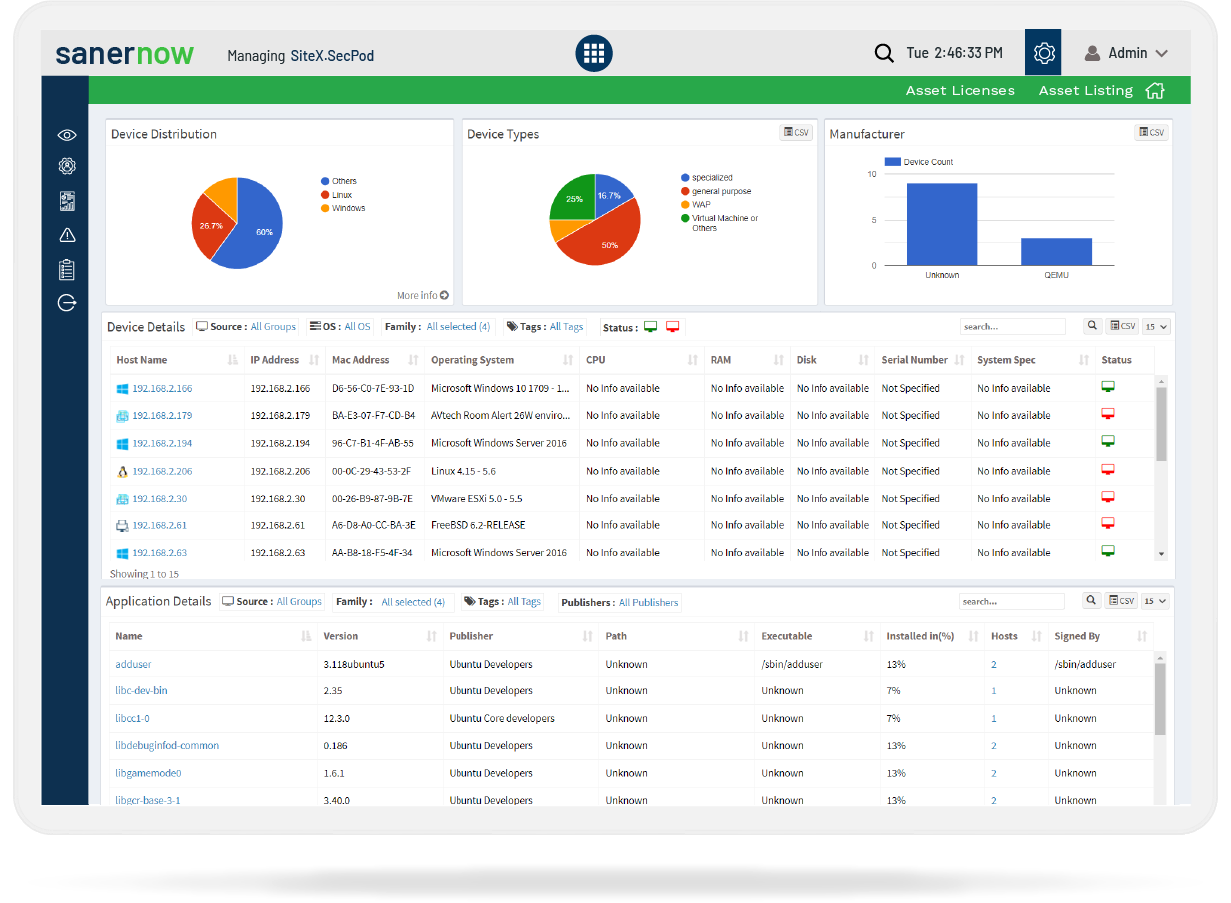Screen dimensions: 1231x903
Task: Expand the Admin user dropdown
Action: [x=1126, y=53]
